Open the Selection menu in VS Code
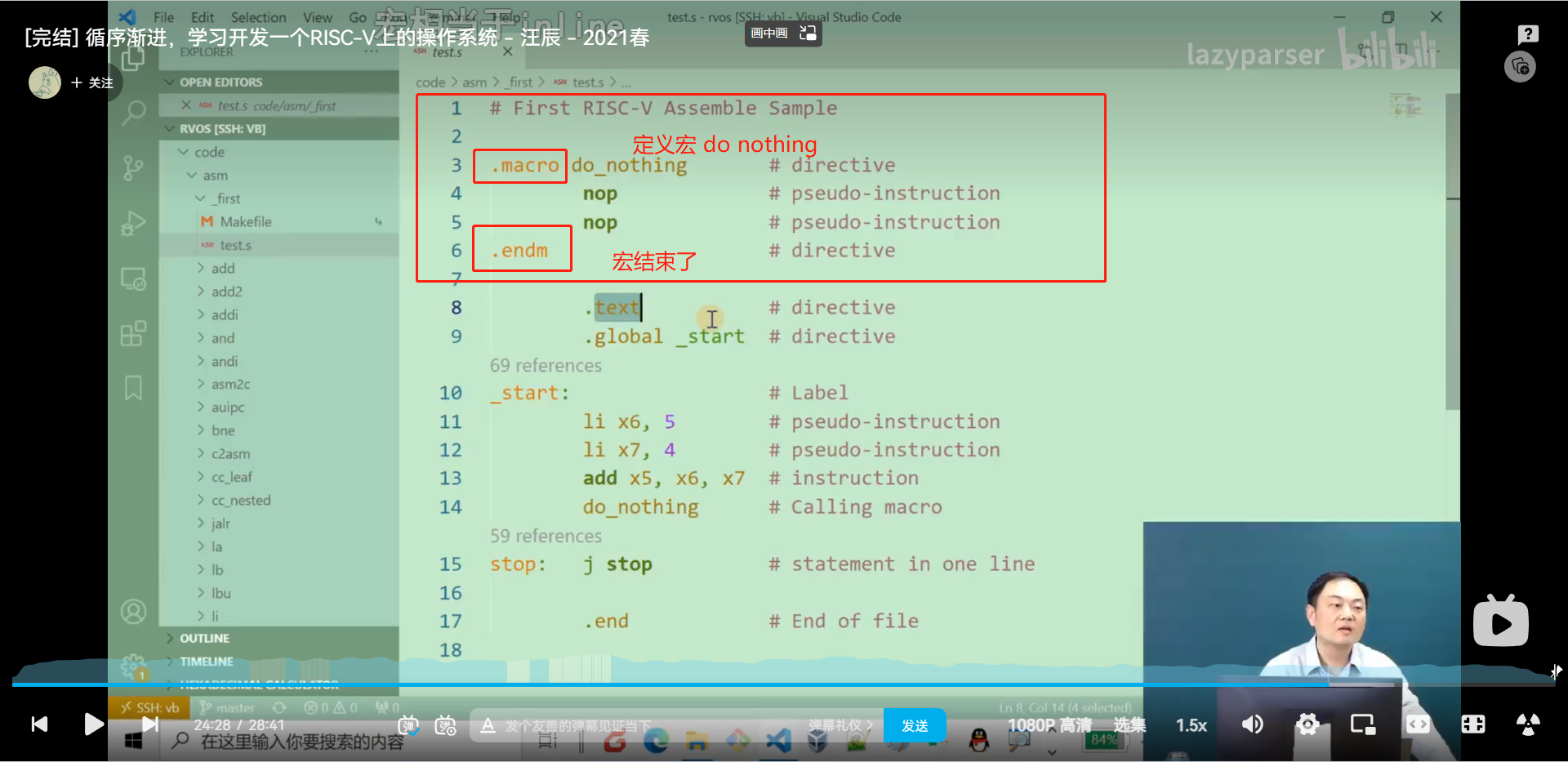 point(258,17)
